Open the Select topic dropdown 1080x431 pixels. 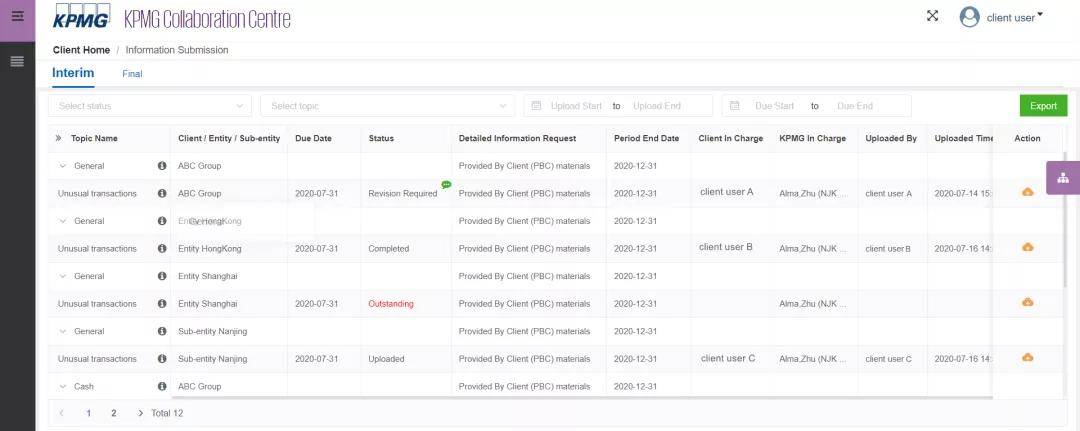(387, 106)
